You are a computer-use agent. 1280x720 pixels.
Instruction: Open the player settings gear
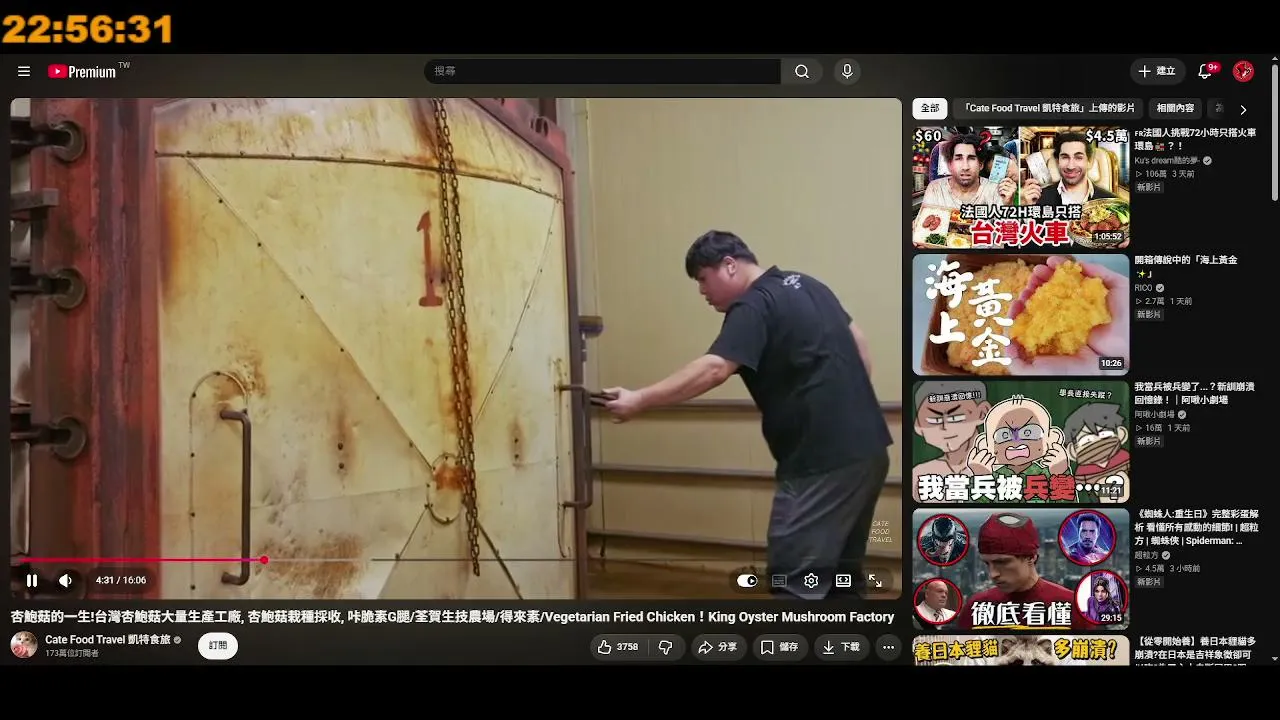point(811,580)
